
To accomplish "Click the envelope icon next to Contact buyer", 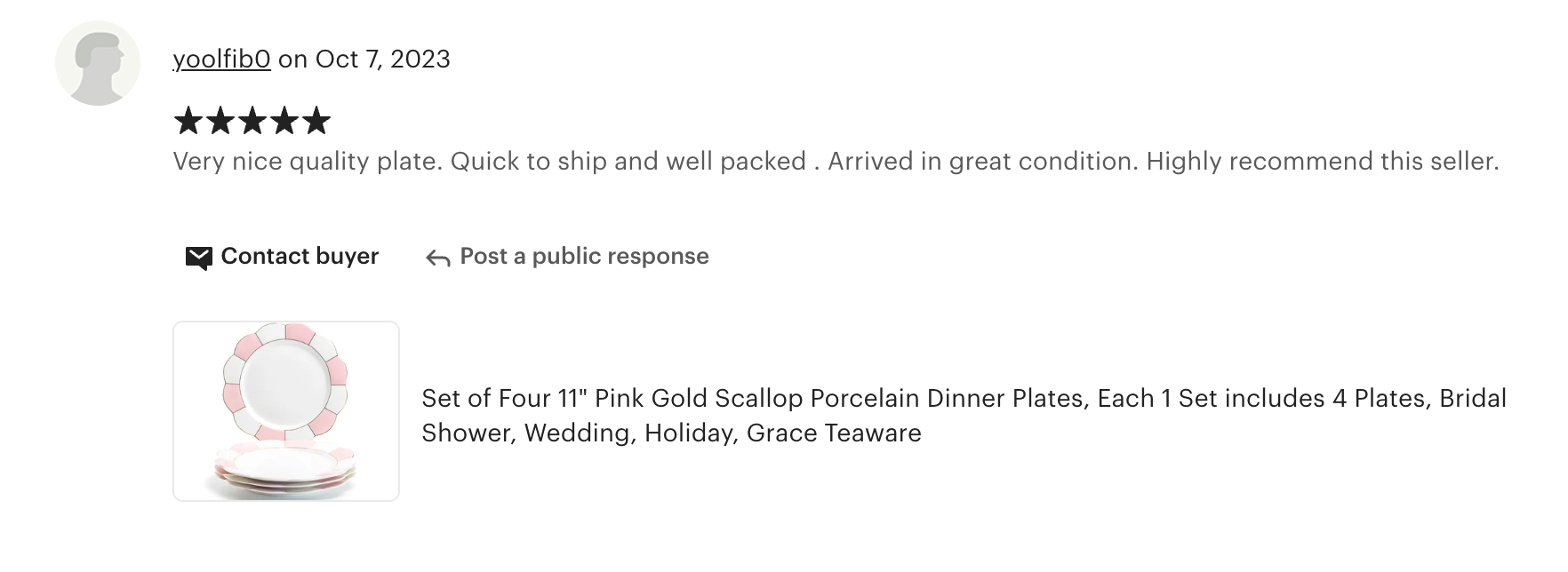I will pos(198,258).
